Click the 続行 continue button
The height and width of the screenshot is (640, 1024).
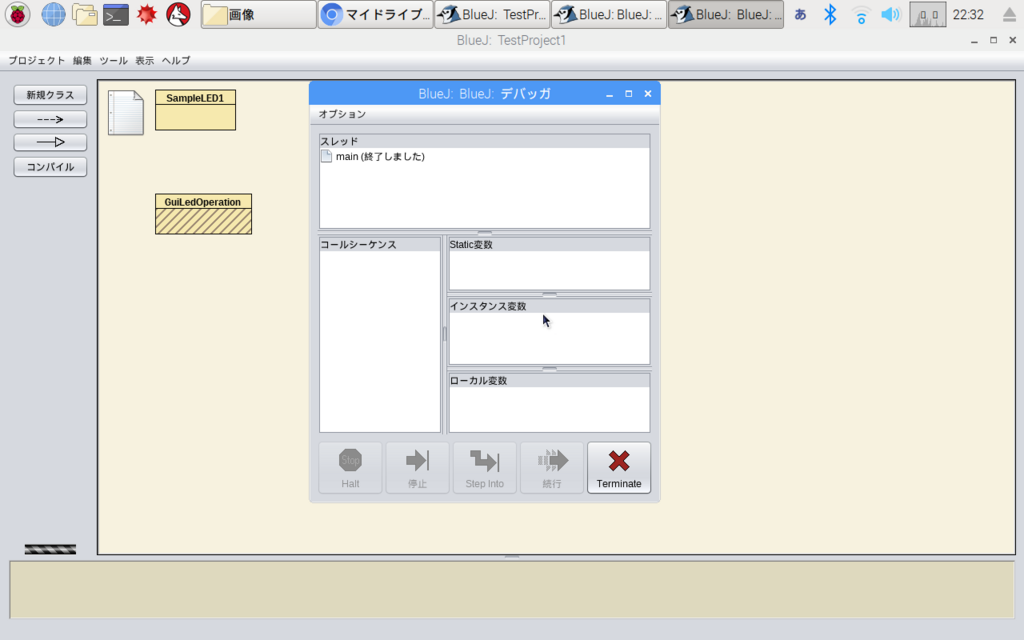click(552, 468)
